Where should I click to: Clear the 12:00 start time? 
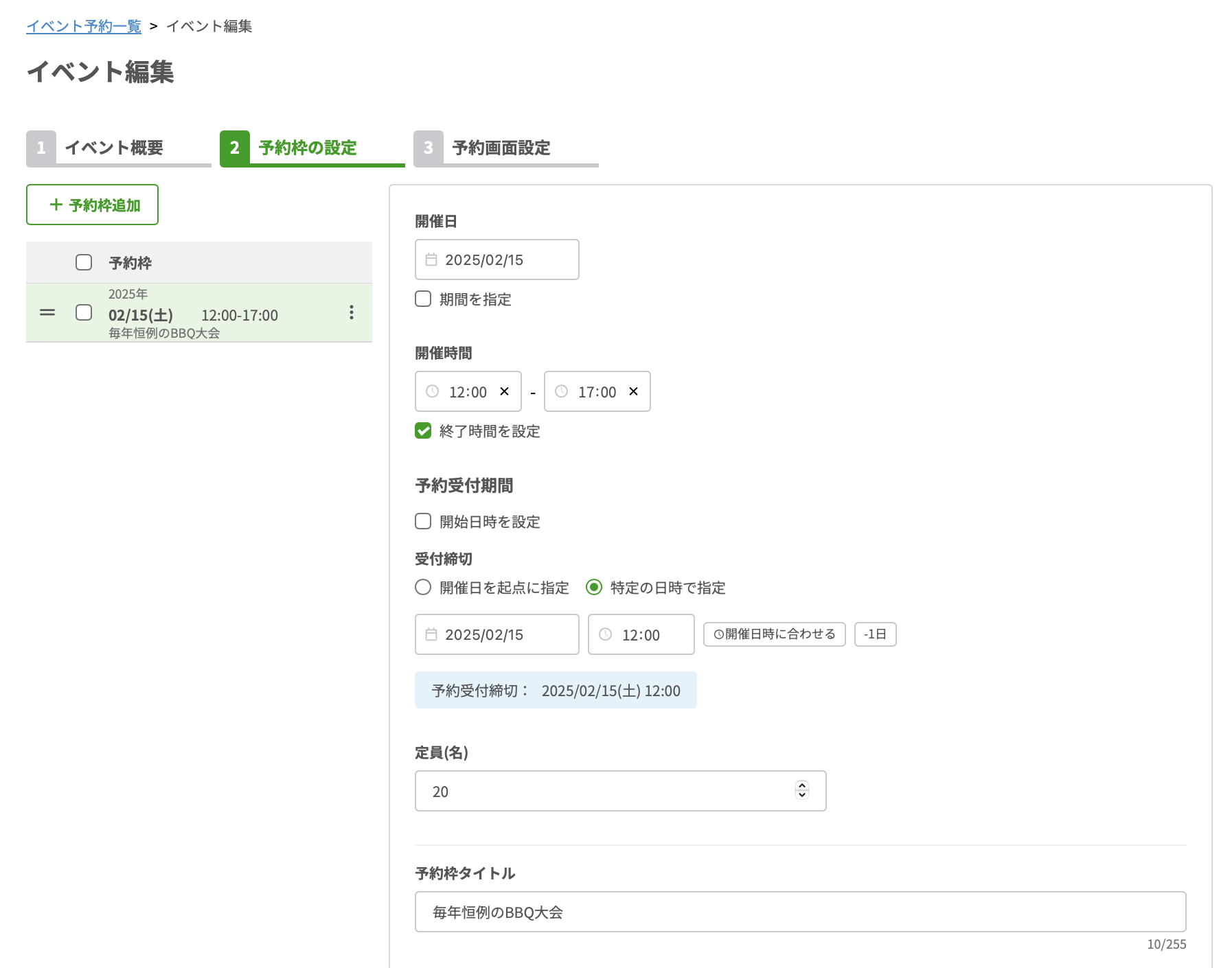504,391
